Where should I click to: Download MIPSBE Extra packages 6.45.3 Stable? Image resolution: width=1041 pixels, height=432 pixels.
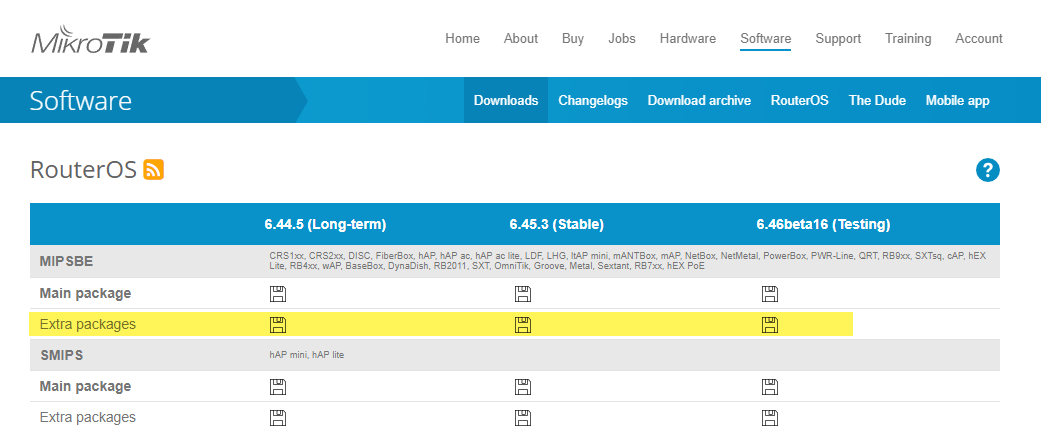(x=523, y=324)
